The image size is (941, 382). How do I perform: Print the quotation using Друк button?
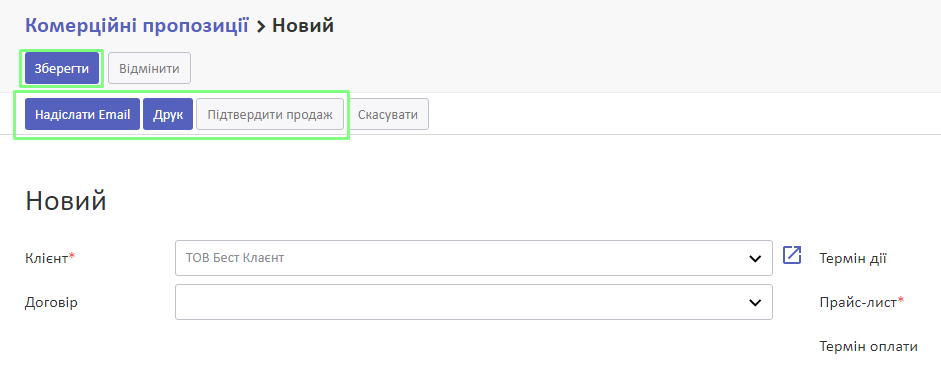coord(168,114)
